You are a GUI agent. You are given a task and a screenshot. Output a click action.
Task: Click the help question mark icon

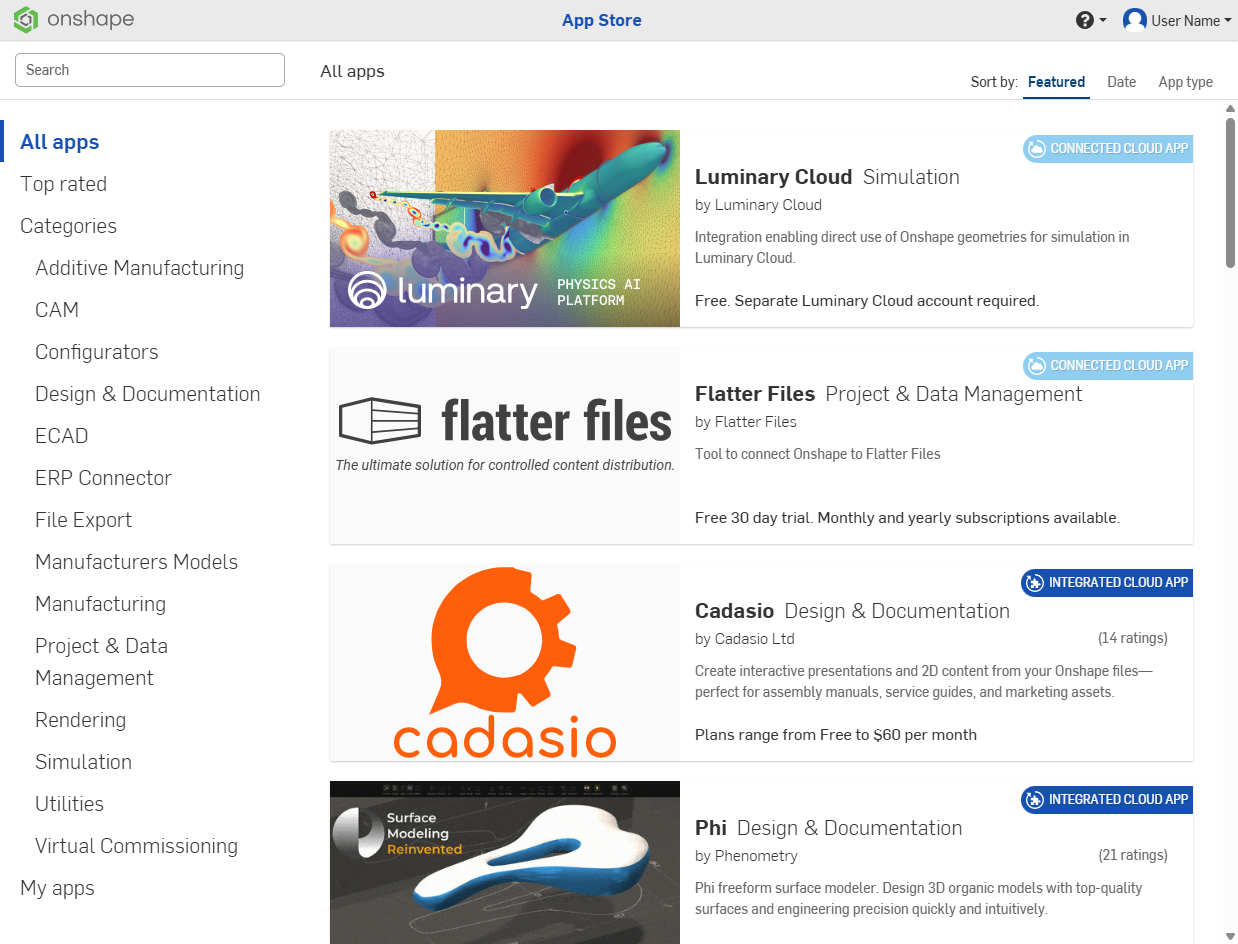click(1084, 19)
